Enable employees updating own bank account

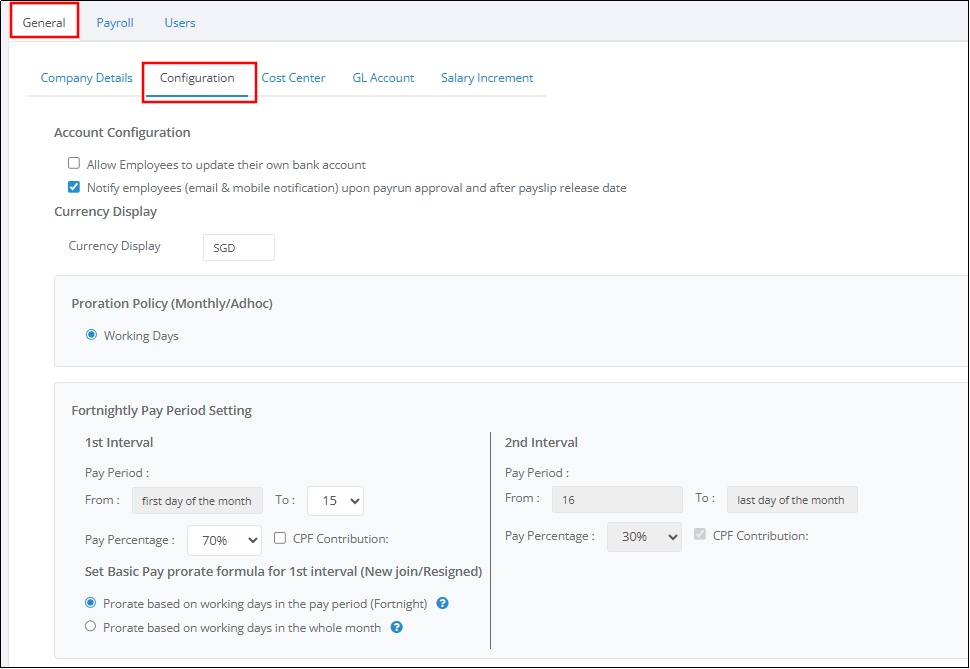tap(74, 163)
